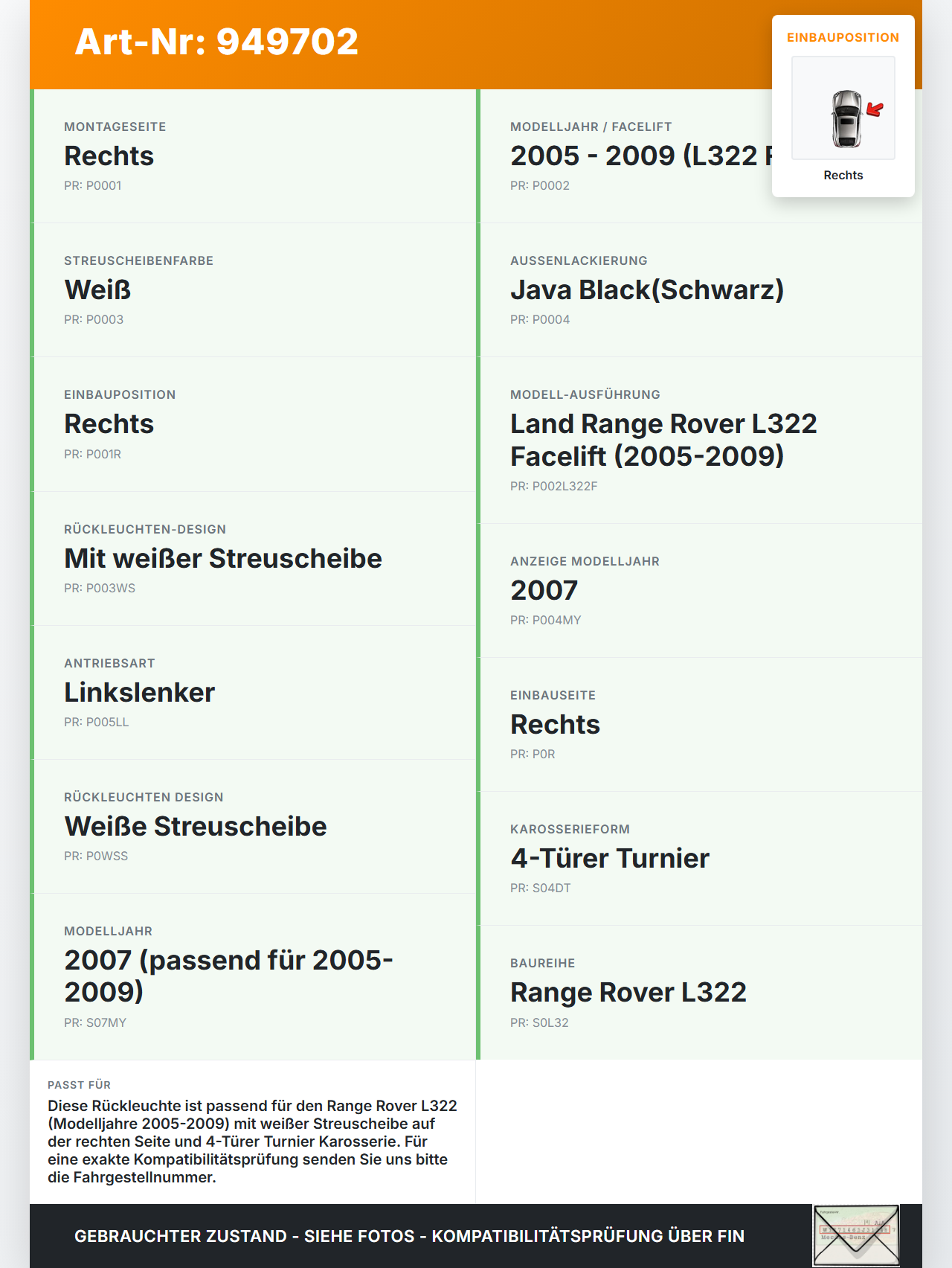Click PR code S0L32

[539, 1022]
